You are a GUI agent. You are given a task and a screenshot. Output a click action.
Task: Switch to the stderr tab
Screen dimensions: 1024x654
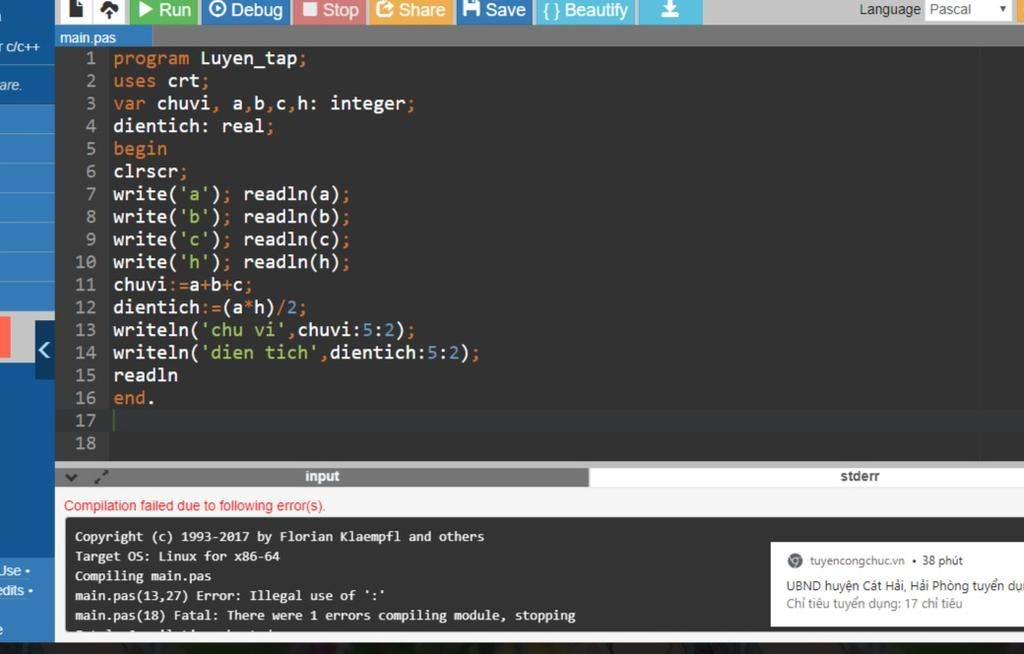[x=859, y=476]
